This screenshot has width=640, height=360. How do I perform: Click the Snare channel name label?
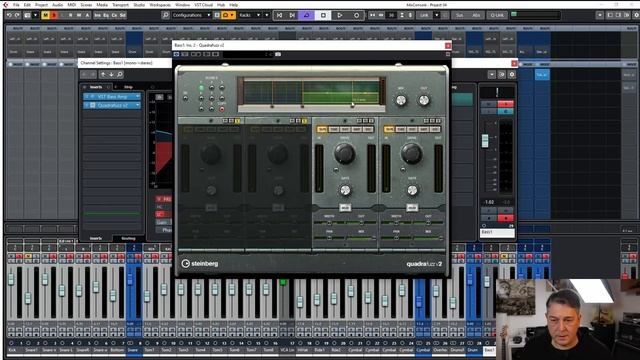coord(133,350)
